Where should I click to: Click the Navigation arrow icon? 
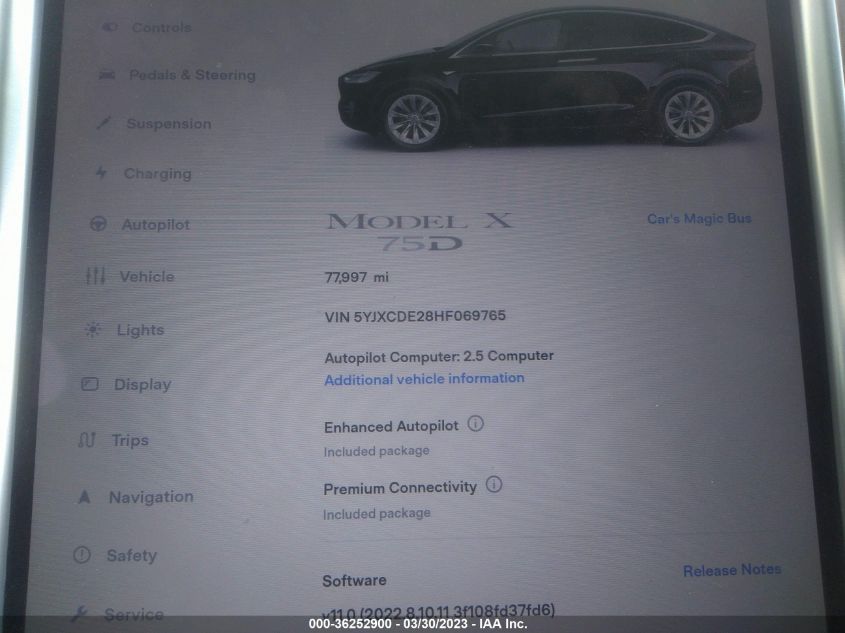(84, 496)
